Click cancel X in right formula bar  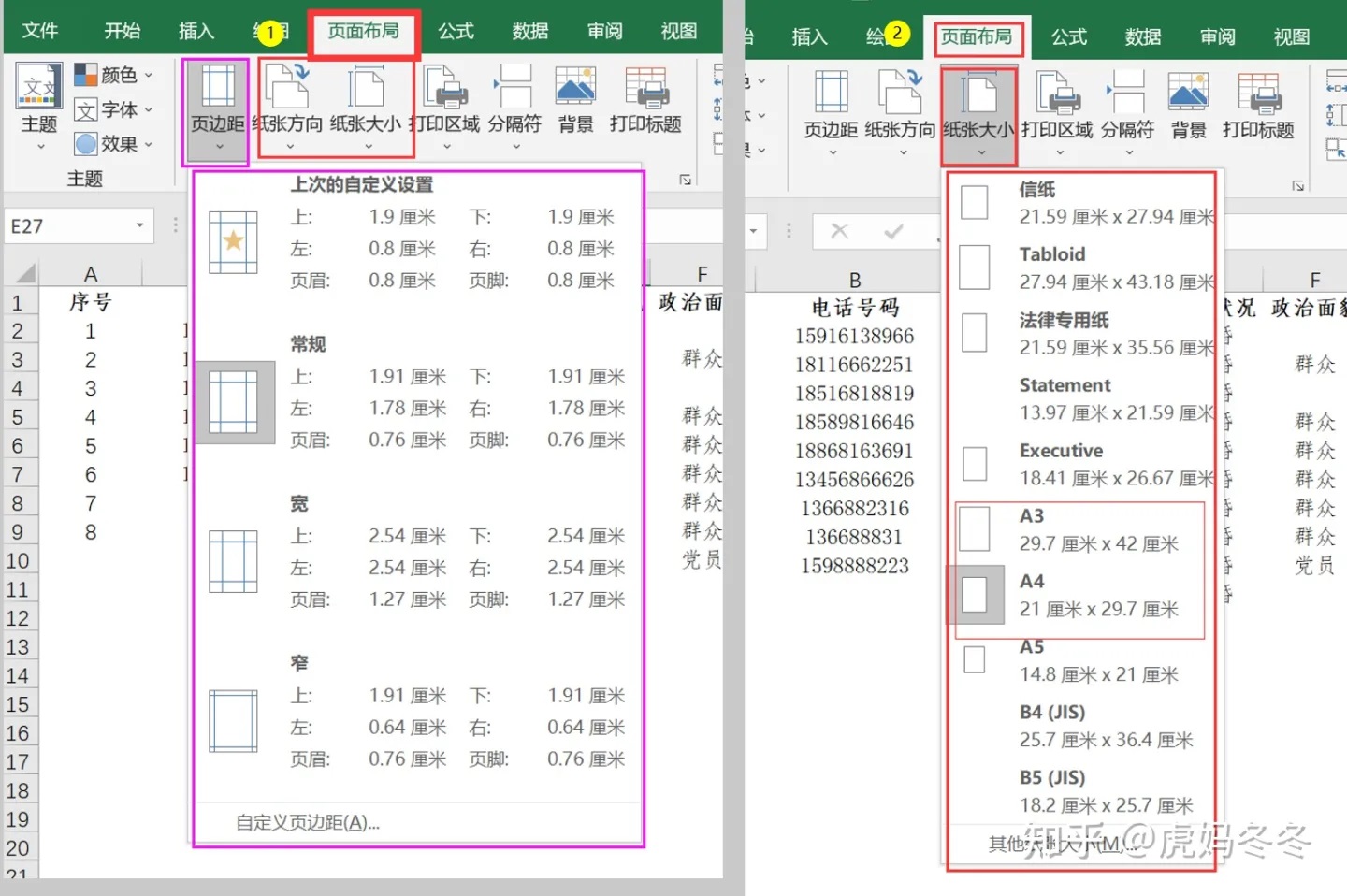840,231
